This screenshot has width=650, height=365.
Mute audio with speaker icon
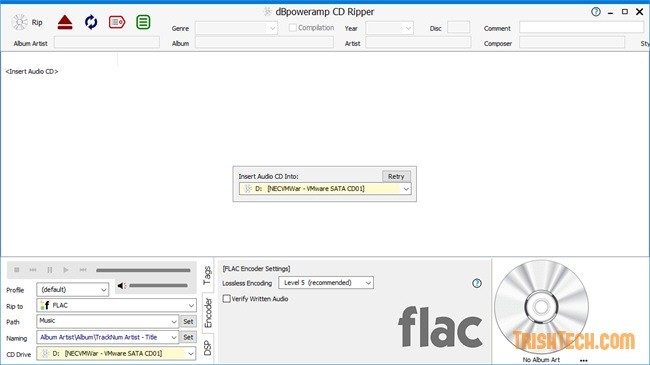121,286
